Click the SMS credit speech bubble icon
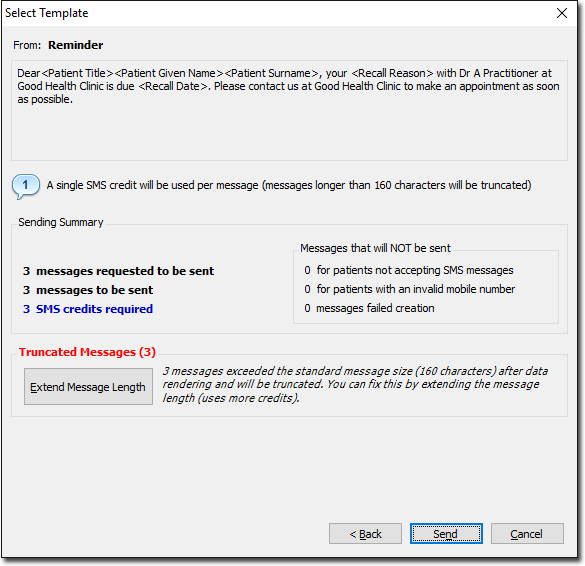The width and height of the screenshot is (585, 566). pyautogui.click(x=25, y=186)
